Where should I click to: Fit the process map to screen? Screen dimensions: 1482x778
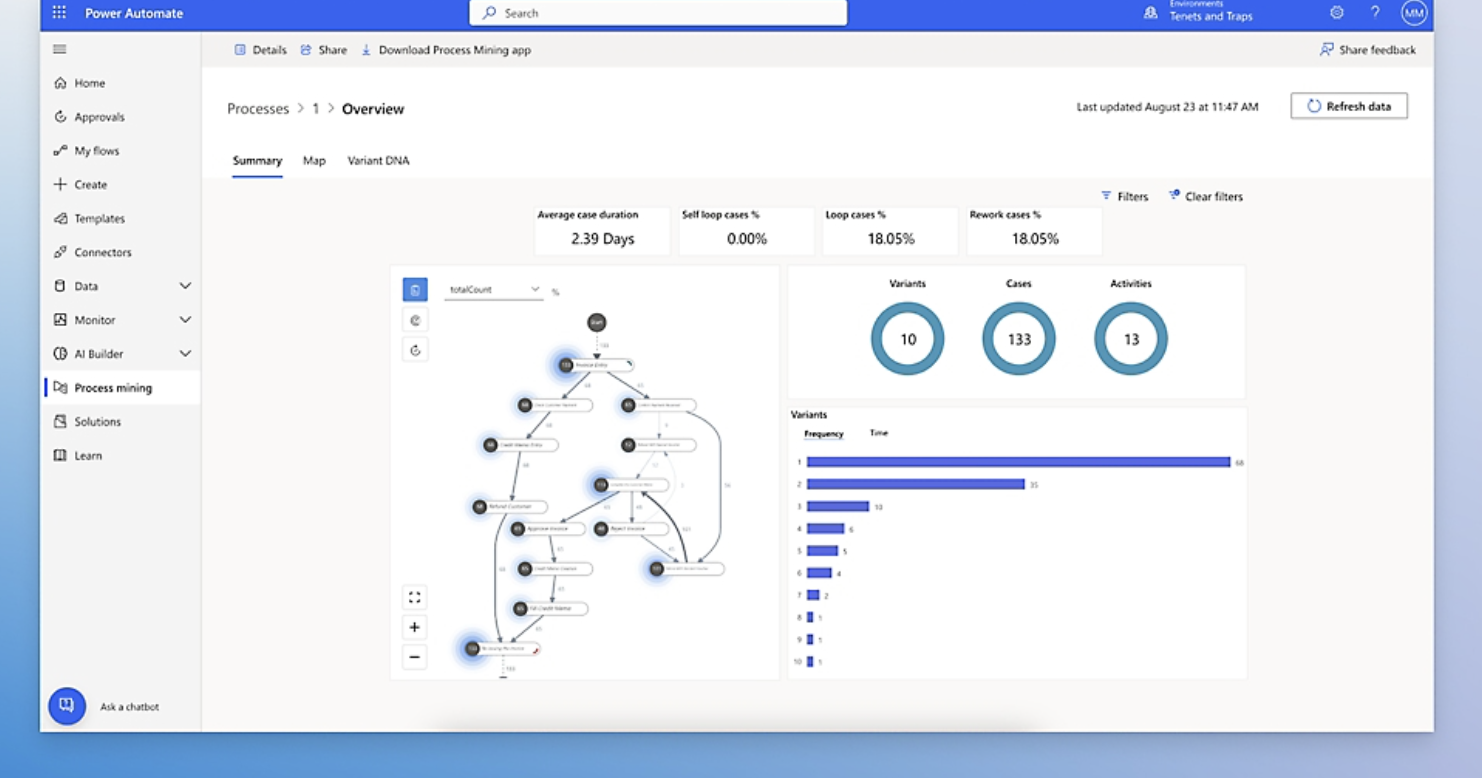click(x=415, y=598)
